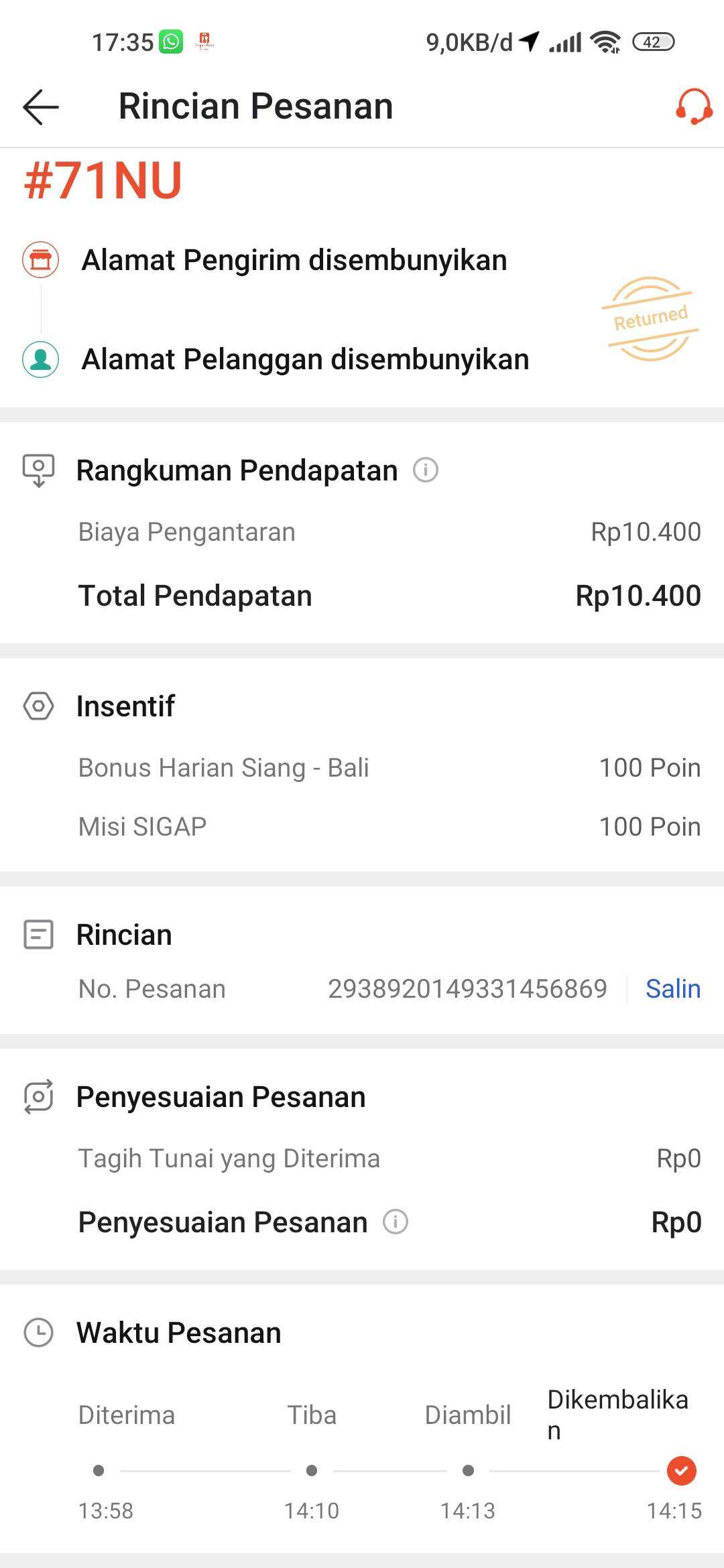Tap the Rangkuman Pendapatan earnings icon
The image size is (724, 1568).
[x=39, y=470]
